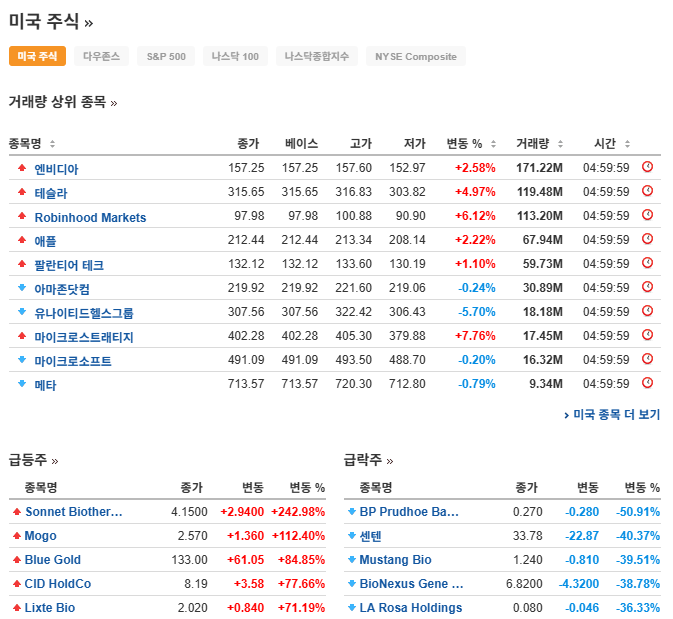The width and height of the screenshot is (673, 619).
Task: Click the clock icon in the 마이크로소프트 row
Action: coord(647,359)
